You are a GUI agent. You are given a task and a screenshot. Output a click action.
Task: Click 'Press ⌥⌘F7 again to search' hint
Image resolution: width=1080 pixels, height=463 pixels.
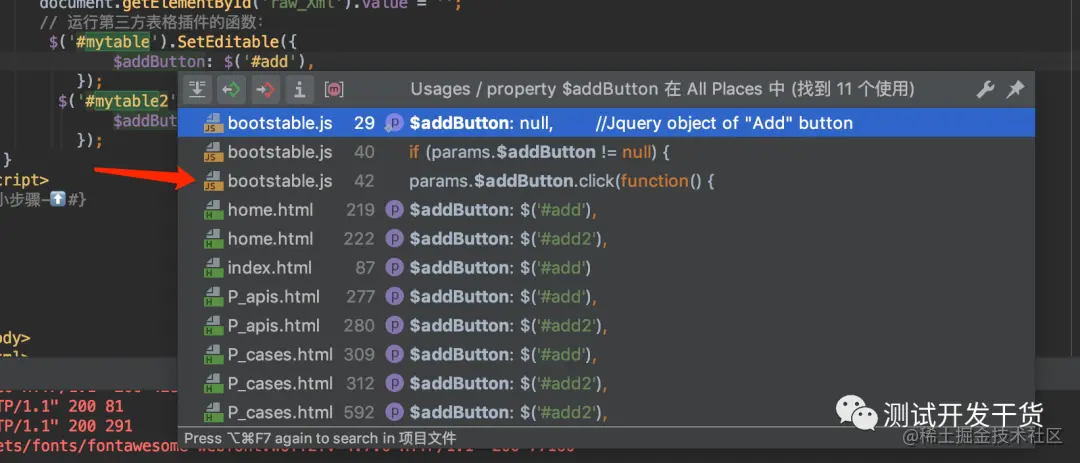coord(320,438)
